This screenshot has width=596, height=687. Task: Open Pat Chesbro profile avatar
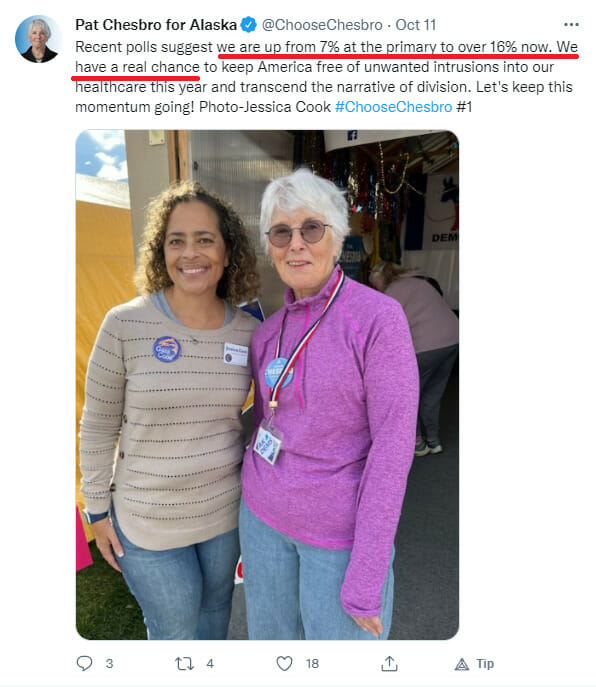[x=38, y=39]
